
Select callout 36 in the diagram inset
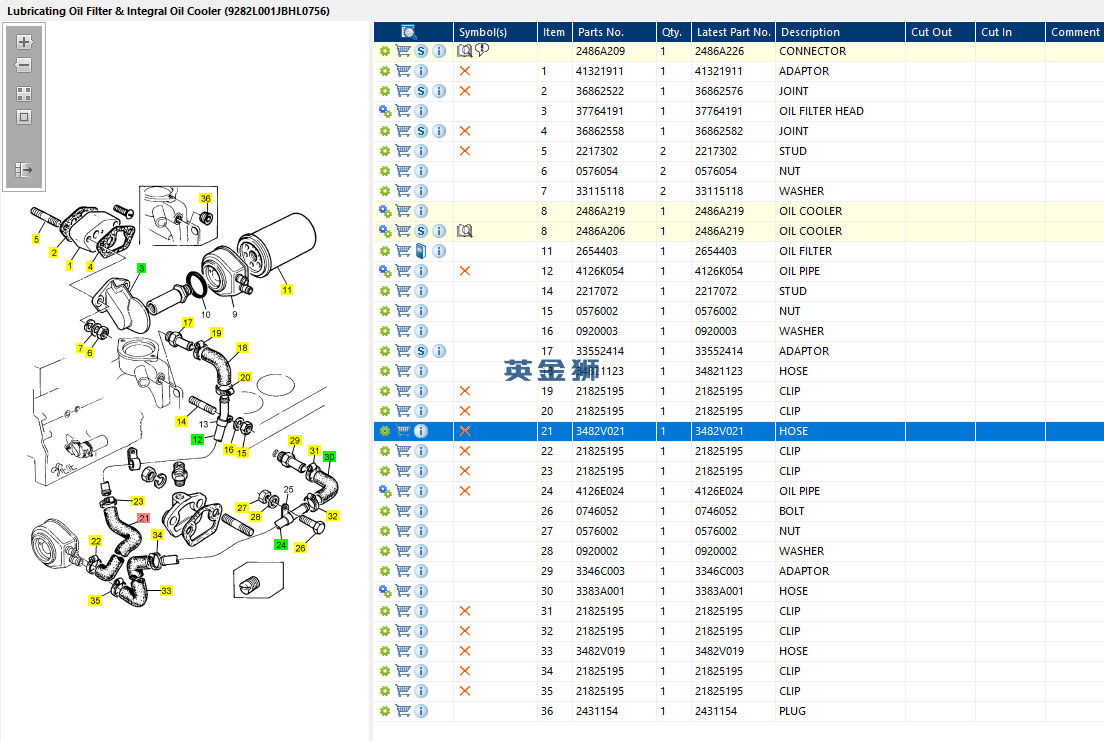[x=206, y=198]
